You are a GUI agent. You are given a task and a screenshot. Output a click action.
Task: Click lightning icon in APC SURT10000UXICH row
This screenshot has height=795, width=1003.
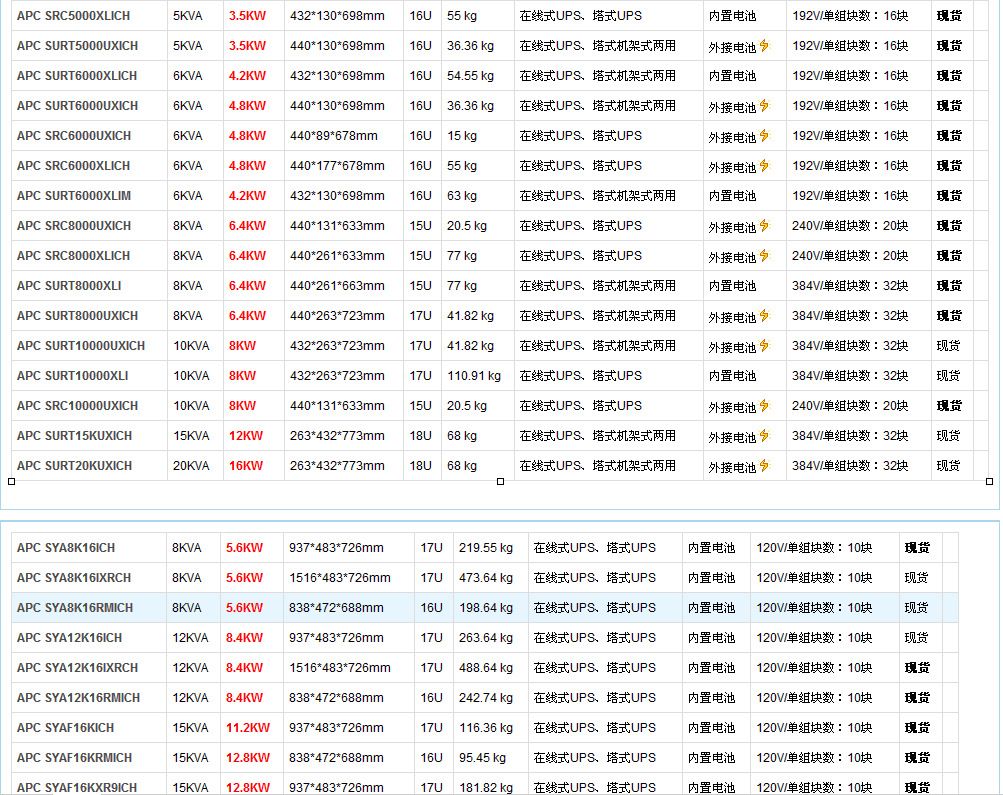[765, 346]
